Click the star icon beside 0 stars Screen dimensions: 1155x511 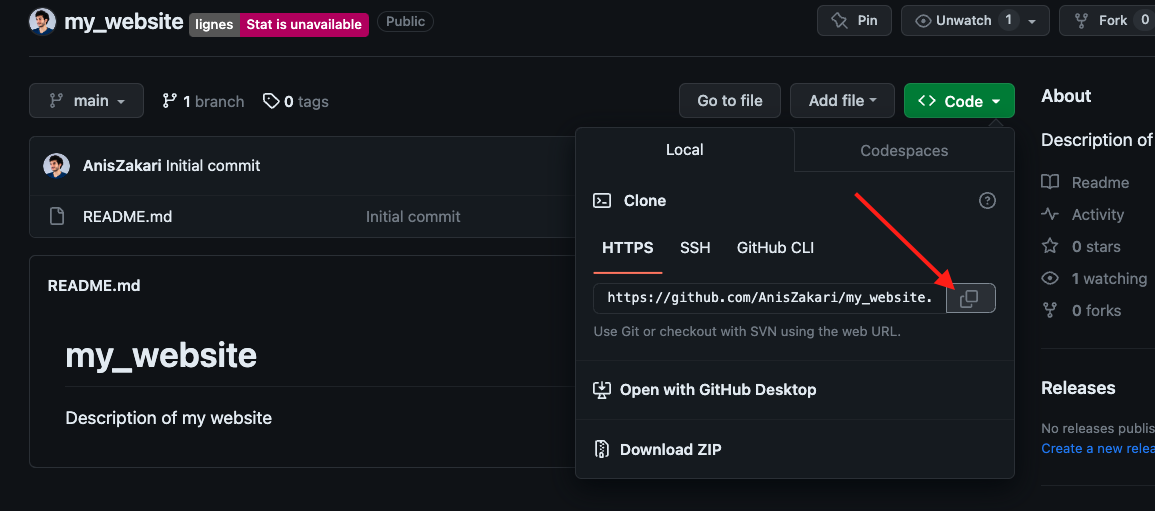coord(1050,246)
